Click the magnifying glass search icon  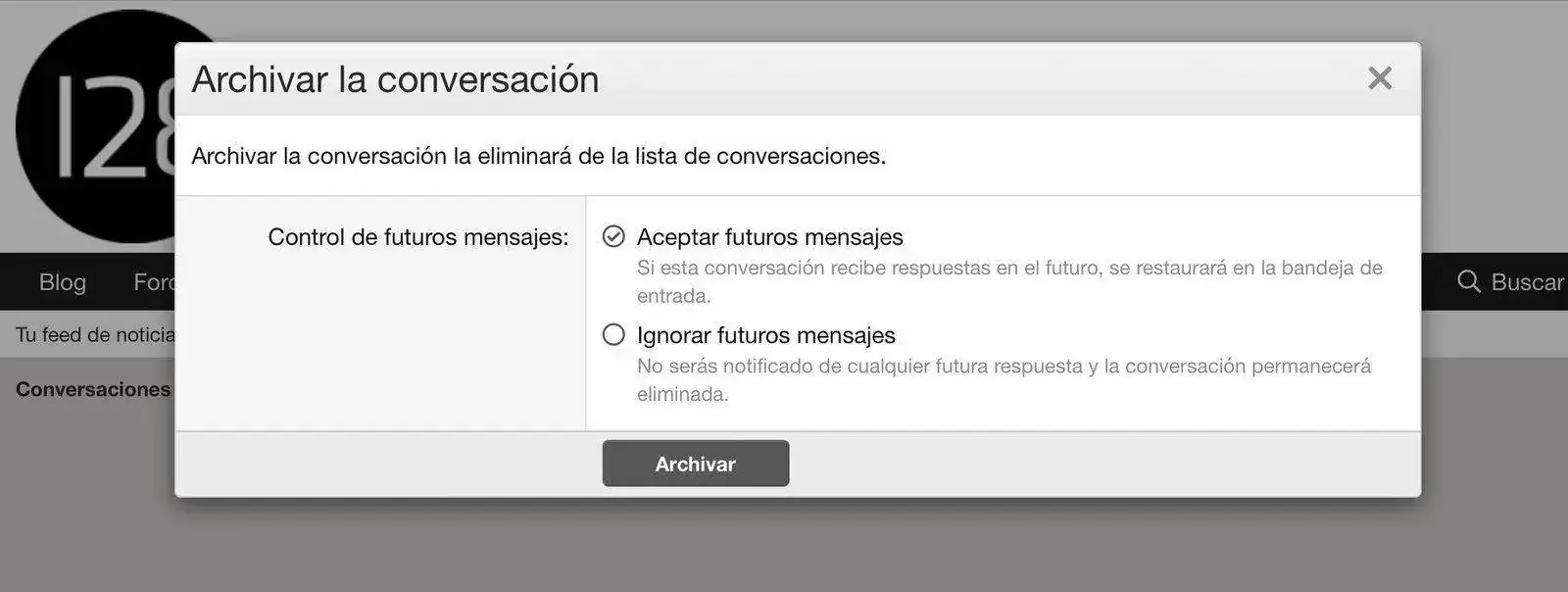1468,282
